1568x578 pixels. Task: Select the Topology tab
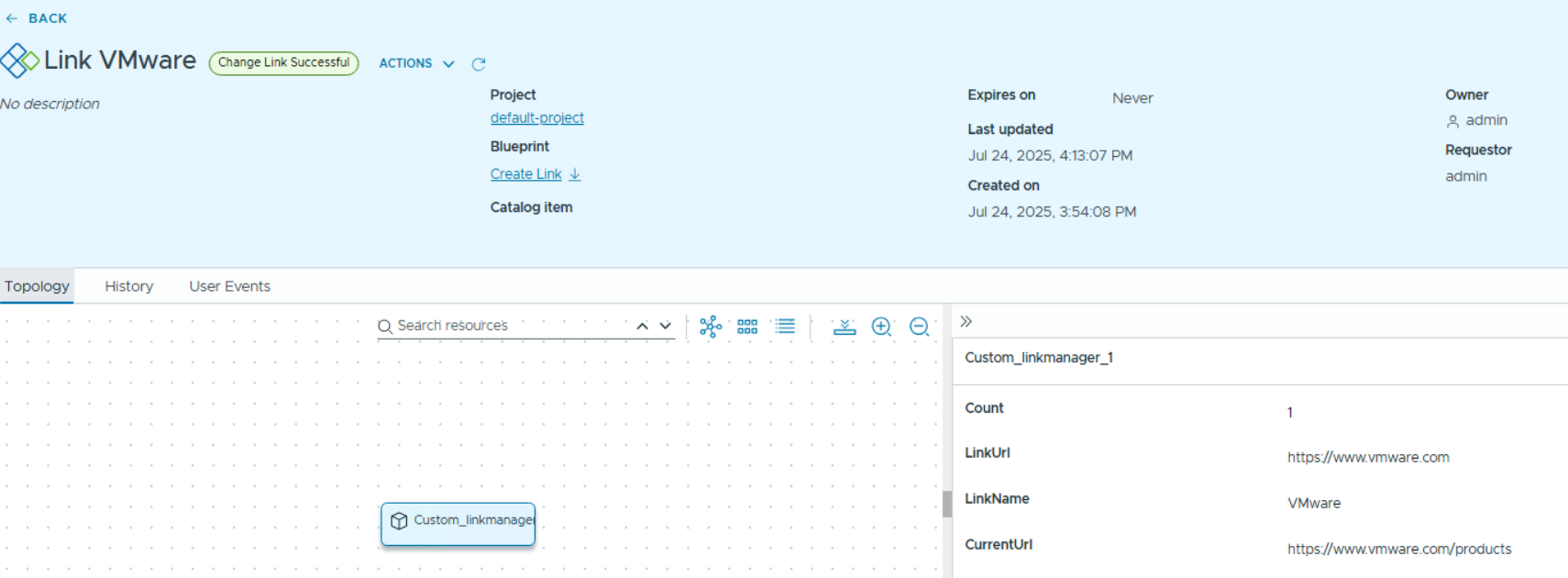coord(37,286)
